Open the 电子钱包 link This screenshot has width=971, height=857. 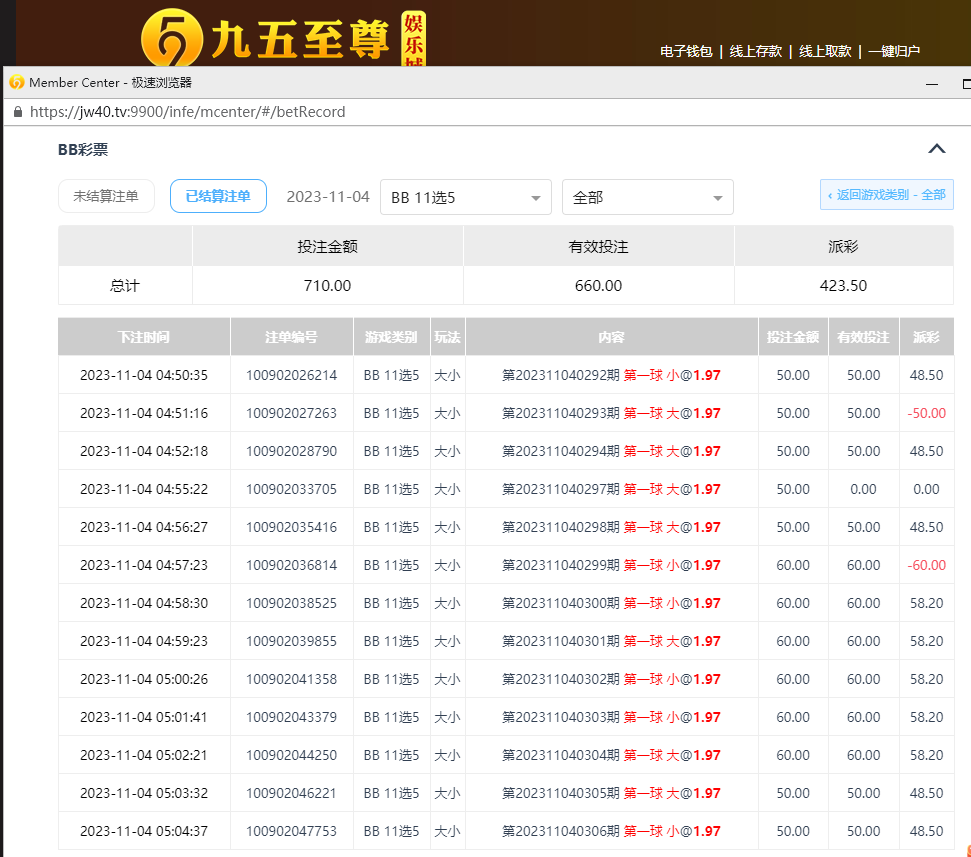[686, 51]
